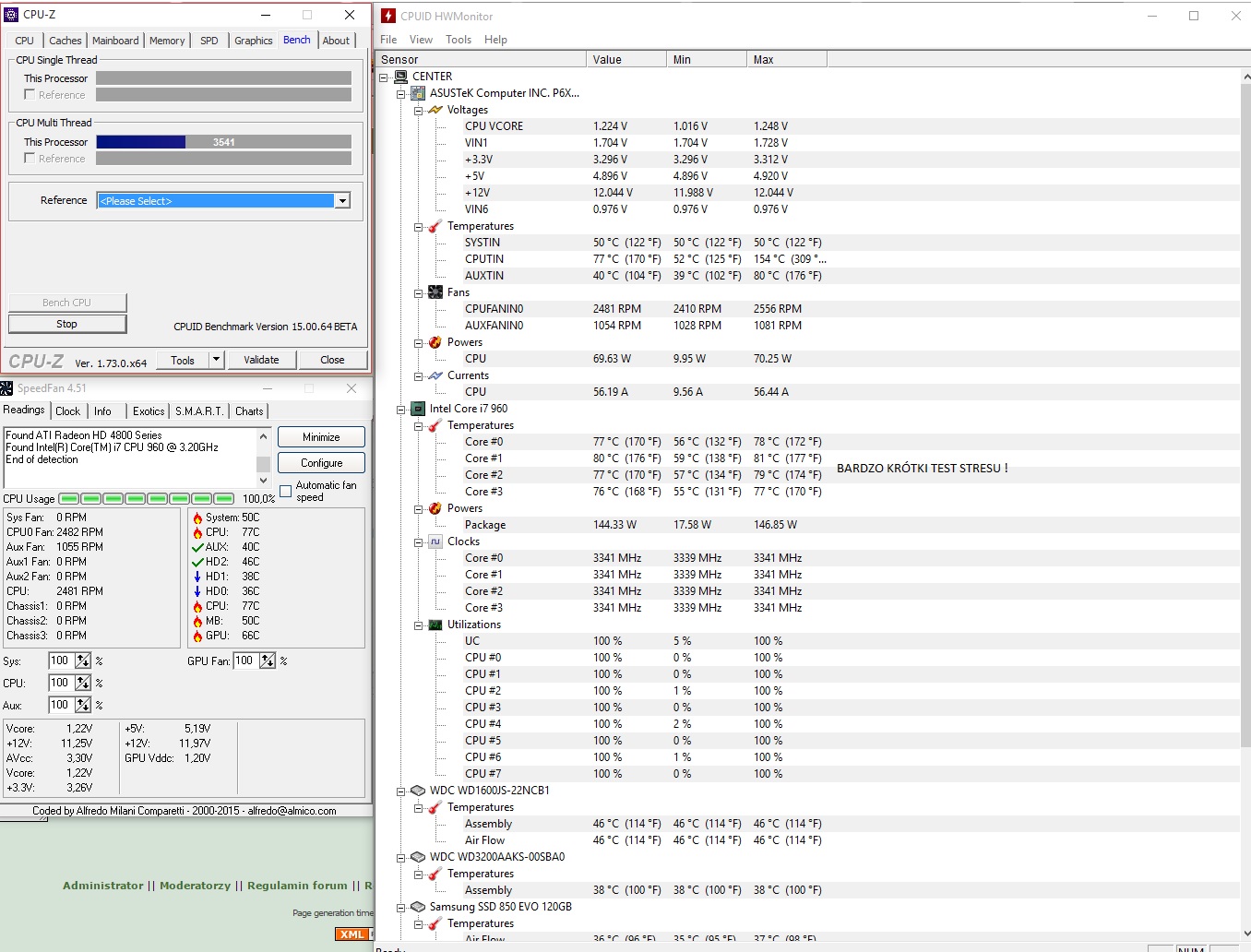Collapse the ASUSTeK Computer INC. node

pyautogui.click(x=401, y=93)
